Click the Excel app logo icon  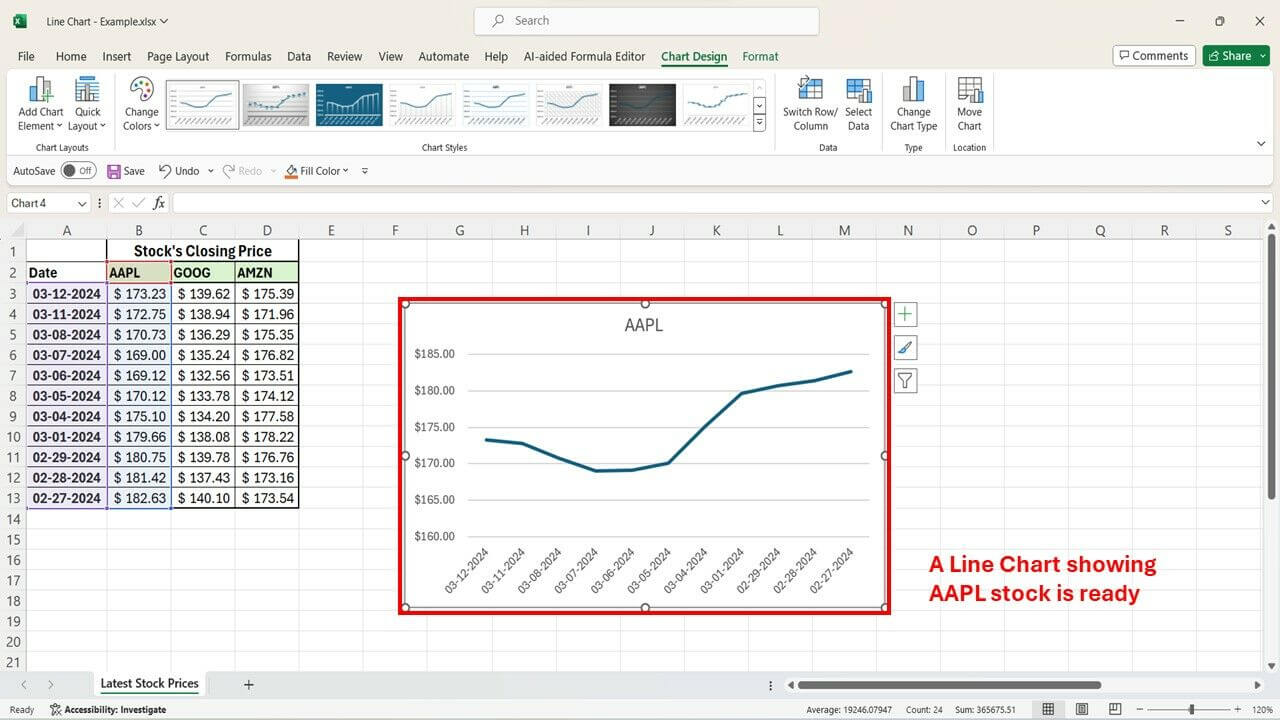click(x=20, y=21)
